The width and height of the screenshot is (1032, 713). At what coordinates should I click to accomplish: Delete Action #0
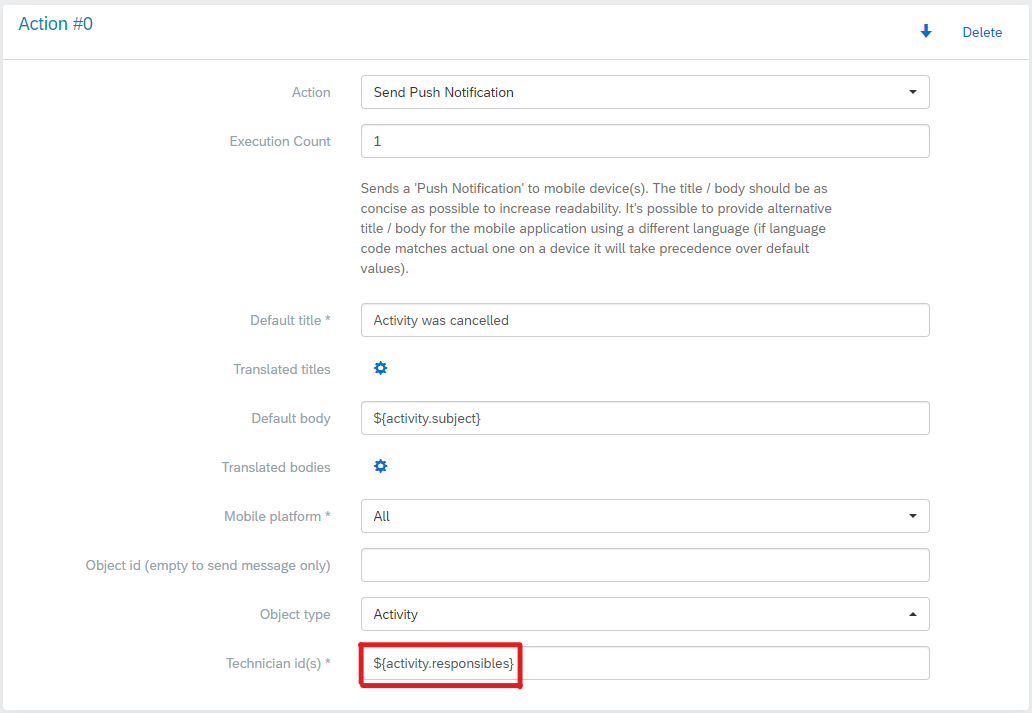pyautogui.click(x=981, y=32)
